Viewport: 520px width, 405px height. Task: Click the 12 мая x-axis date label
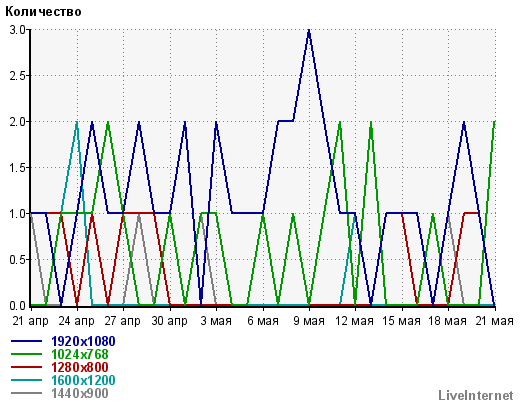click(x=354, y=321)
